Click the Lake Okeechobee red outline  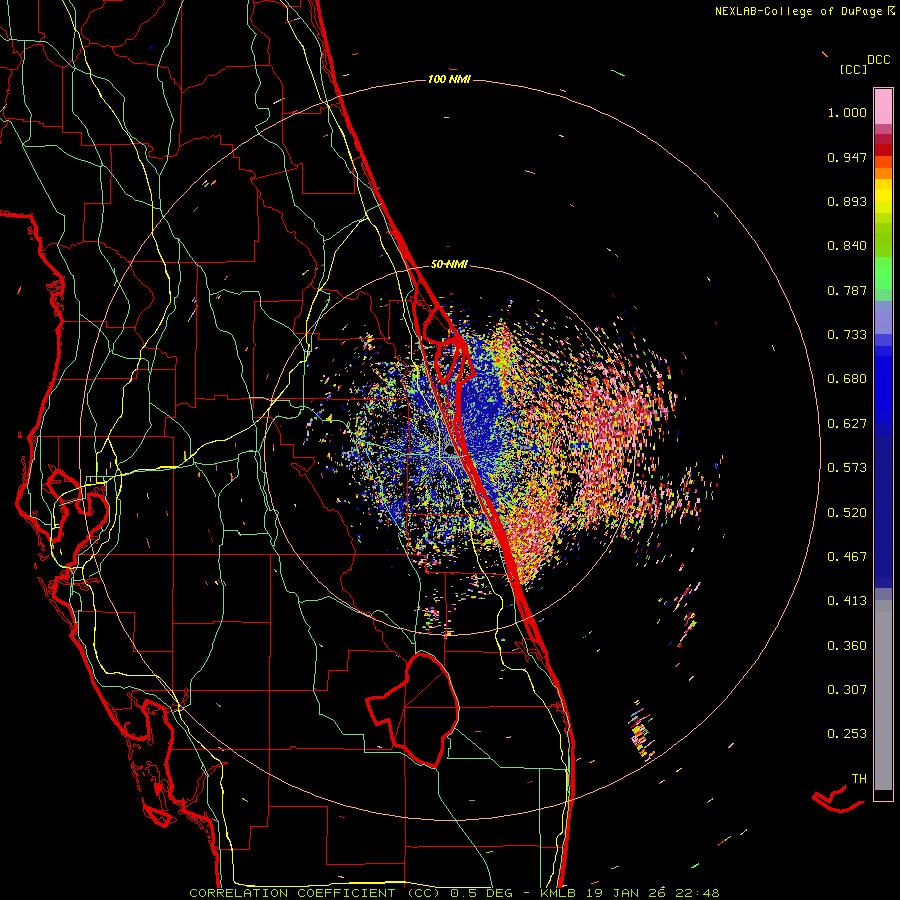(414, 709)
